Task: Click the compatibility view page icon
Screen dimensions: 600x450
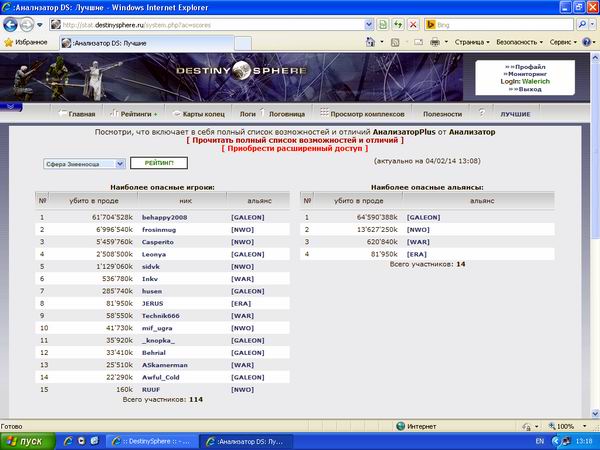Action: (382, 25)
